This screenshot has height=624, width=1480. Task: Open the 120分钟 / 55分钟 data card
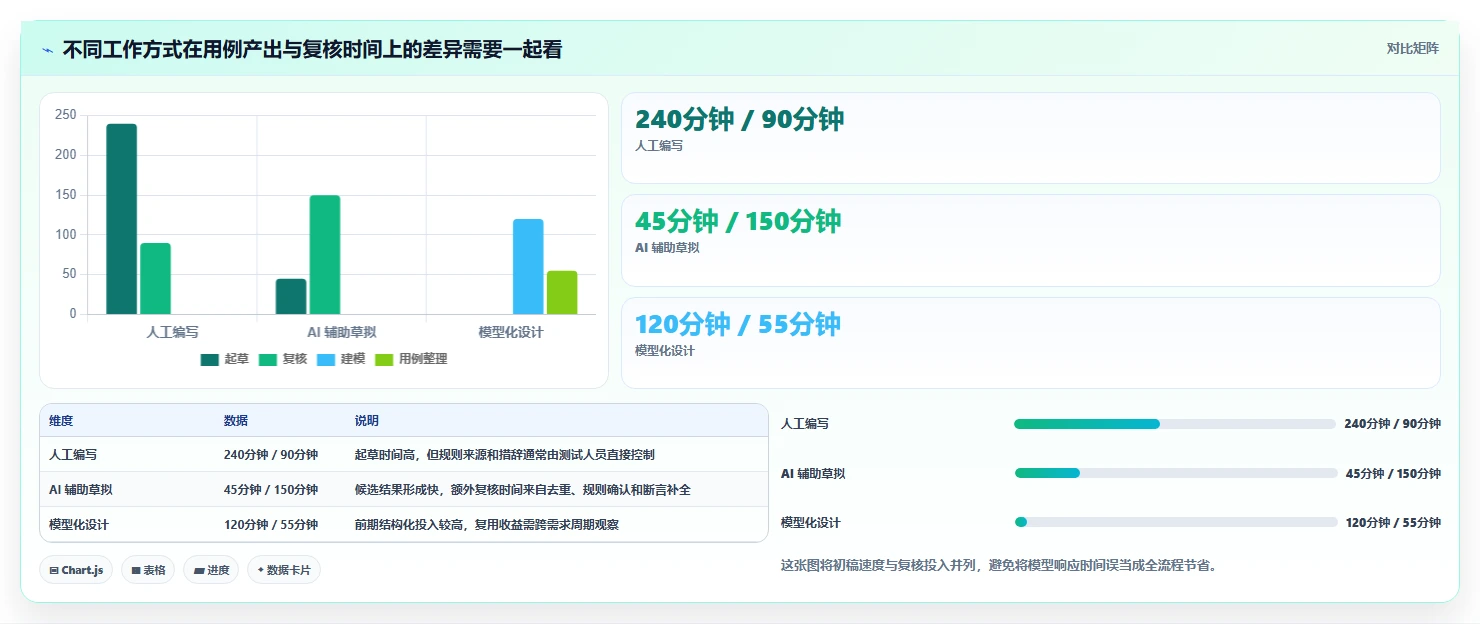(1031, 343)
